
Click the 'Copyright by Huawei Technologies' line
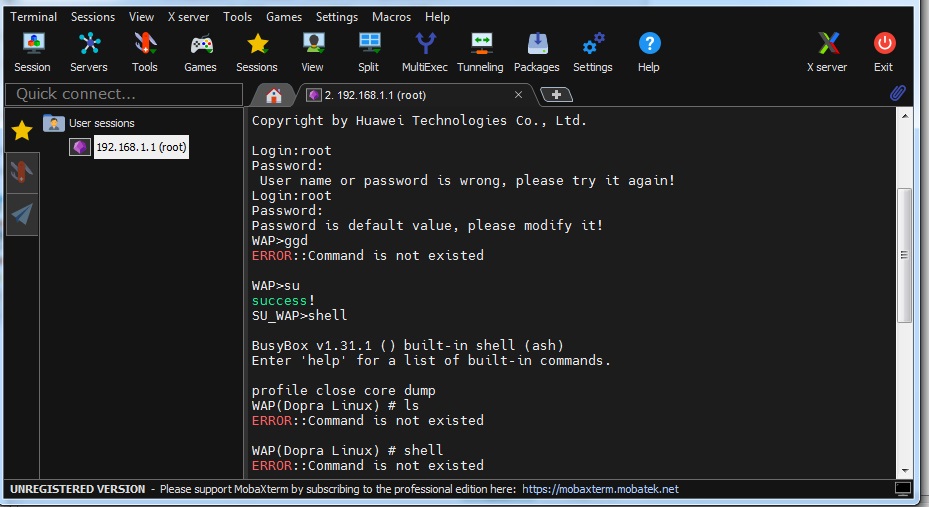click(x=419, y=121)
